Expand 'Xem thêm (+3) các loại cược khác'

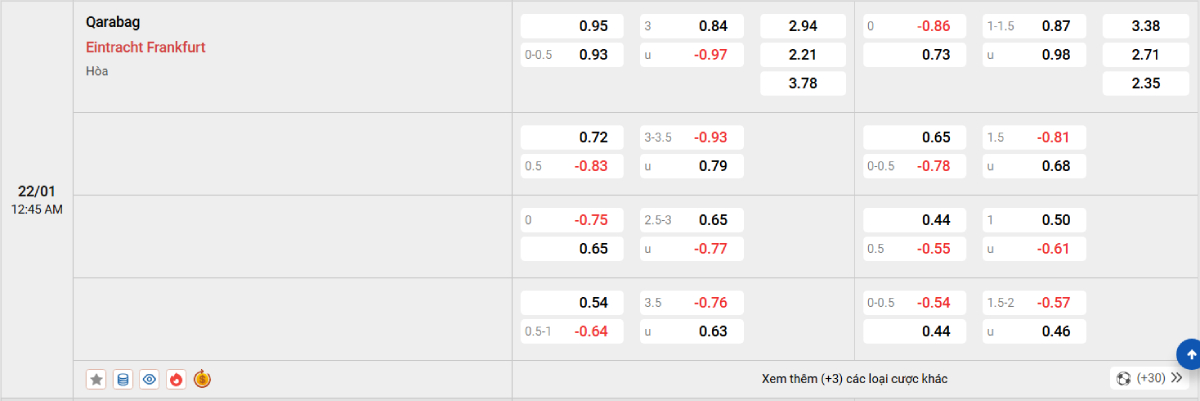click(x=854, y=378)
